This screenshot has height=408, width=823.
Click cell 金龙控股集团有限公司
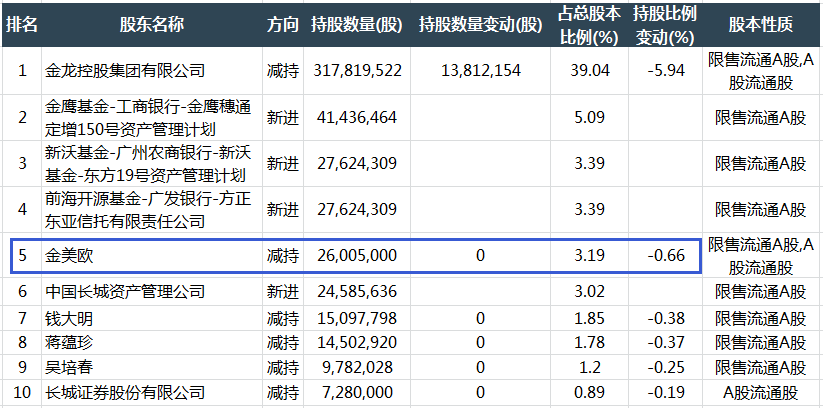pos(152,71)
